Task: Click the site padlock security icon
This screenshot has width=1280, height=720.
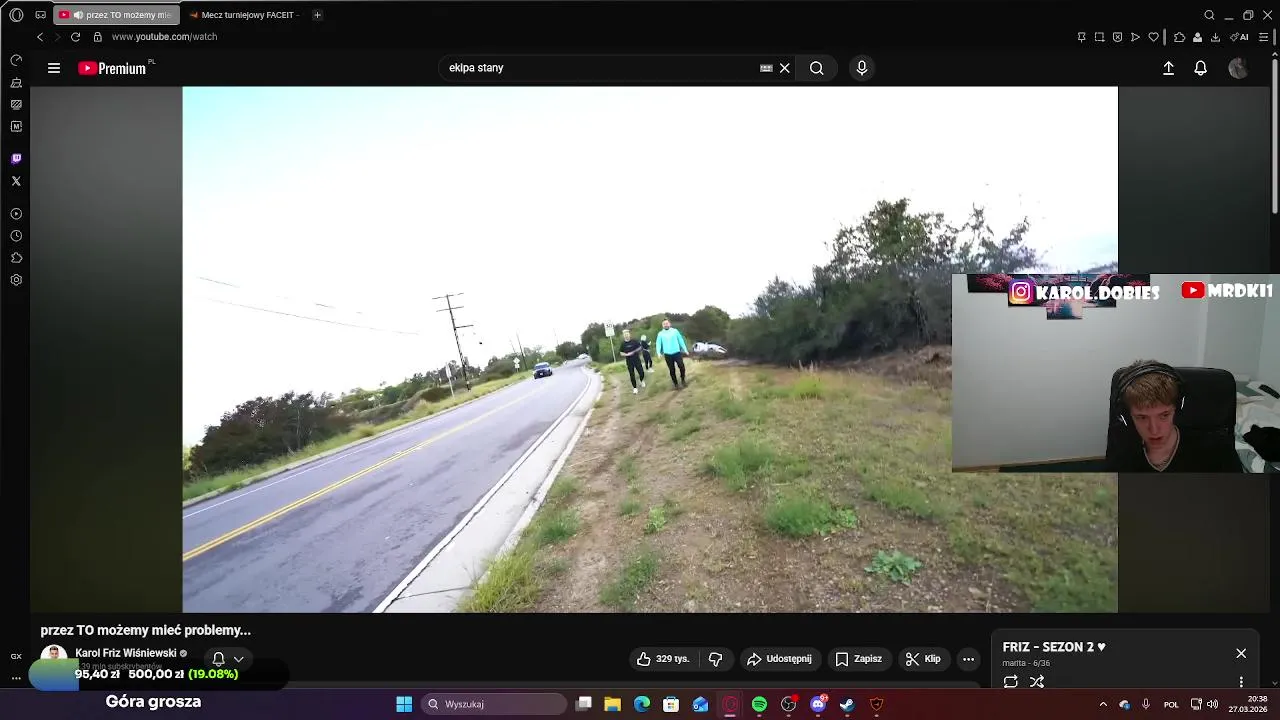Action: coord(98,37)
